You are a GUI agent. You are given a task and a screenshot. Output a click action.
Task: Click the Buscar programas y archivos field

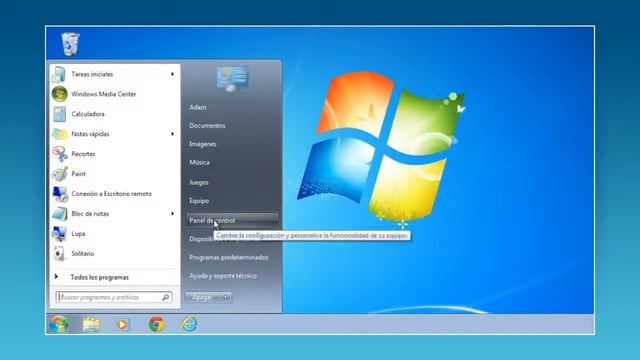click(x=113, y=297)
